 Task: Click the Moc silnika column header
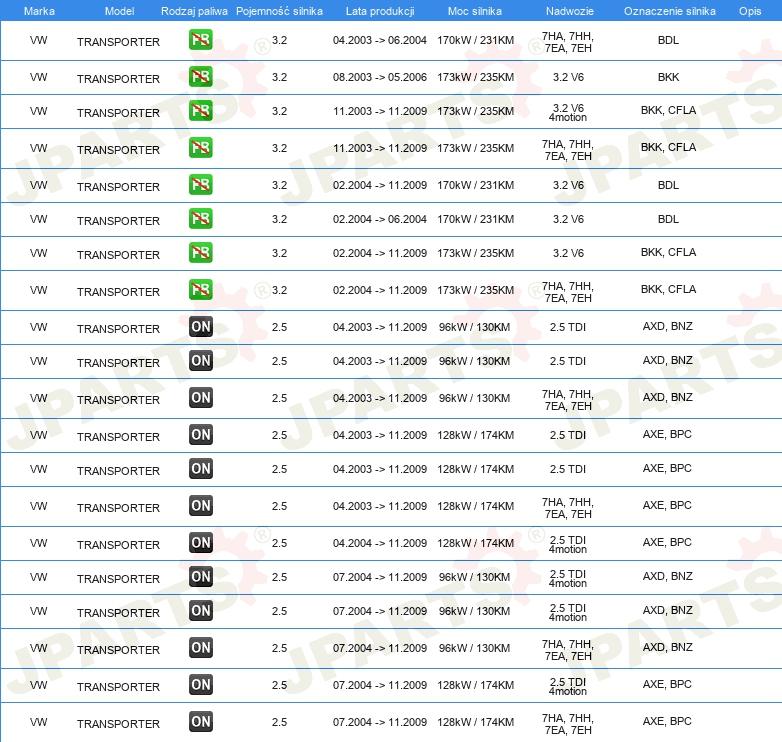(x=475, y=11)
